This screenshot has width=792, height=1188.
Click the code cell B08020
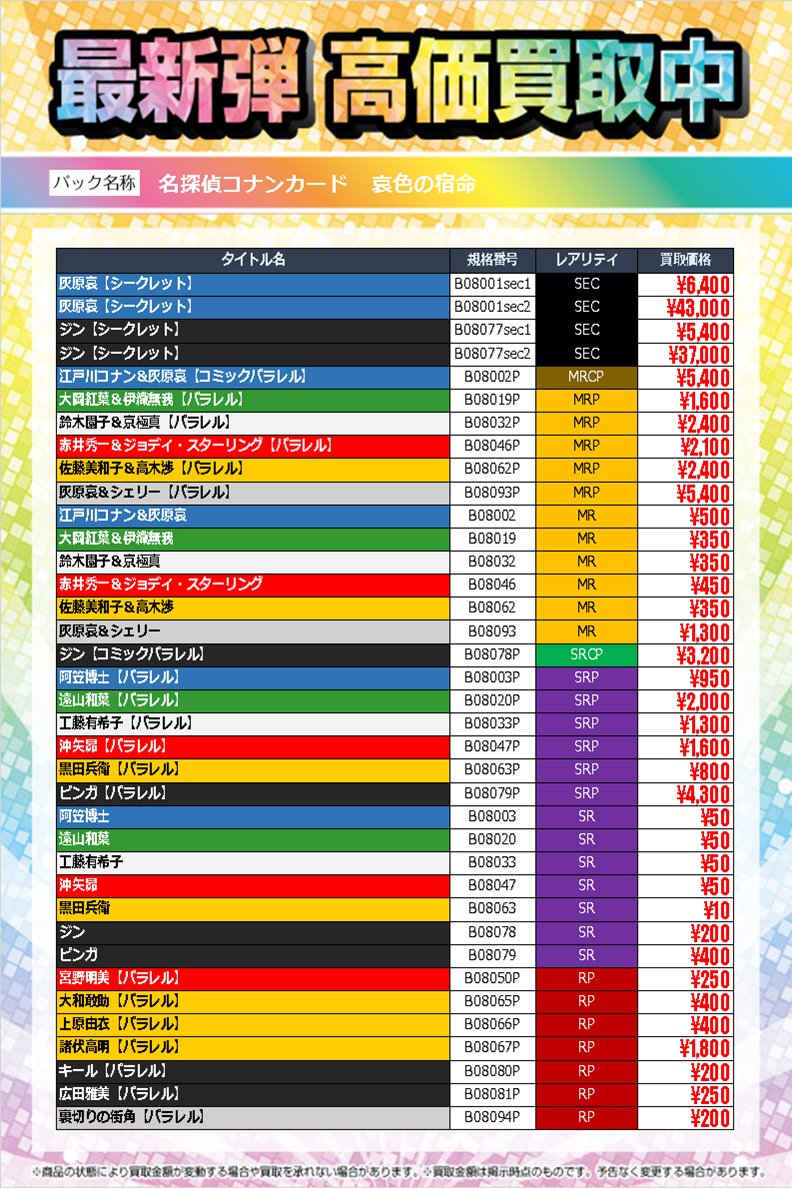coord(493,839)
